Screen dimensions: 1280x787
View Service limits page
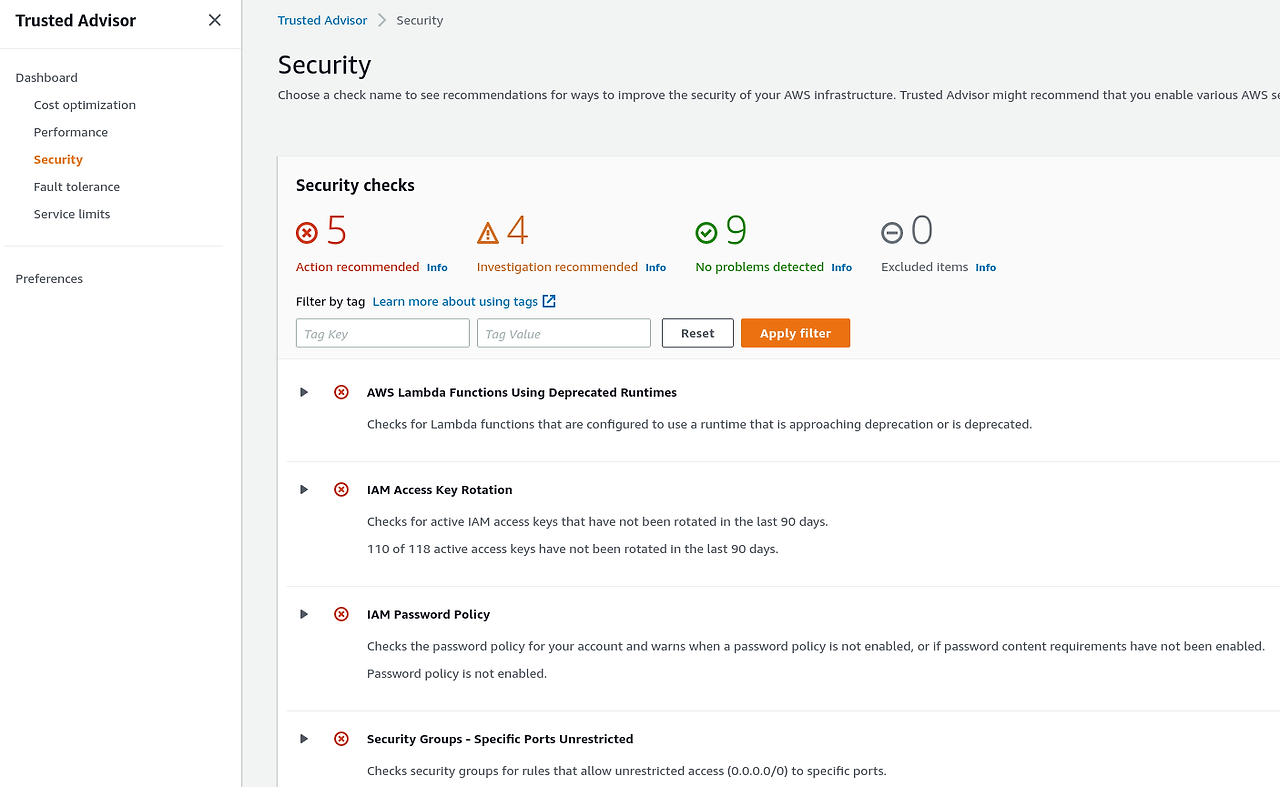[72, 214]
